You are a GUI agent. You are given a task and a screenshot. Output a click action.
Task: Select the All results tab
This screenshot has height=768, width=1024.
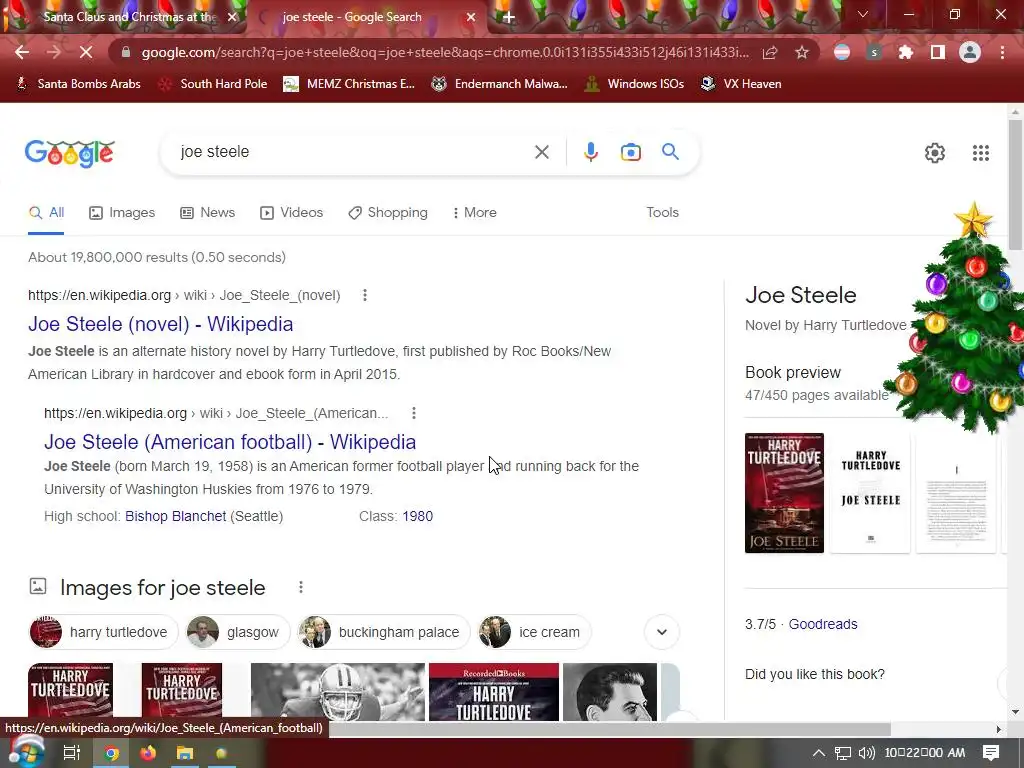[x=46, y=212]
